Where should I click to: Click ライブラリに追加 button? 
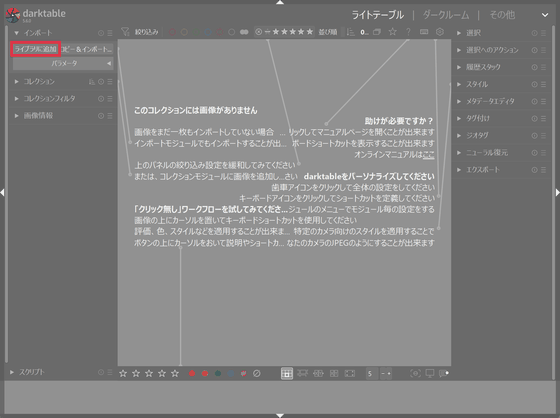coord(36,49)
